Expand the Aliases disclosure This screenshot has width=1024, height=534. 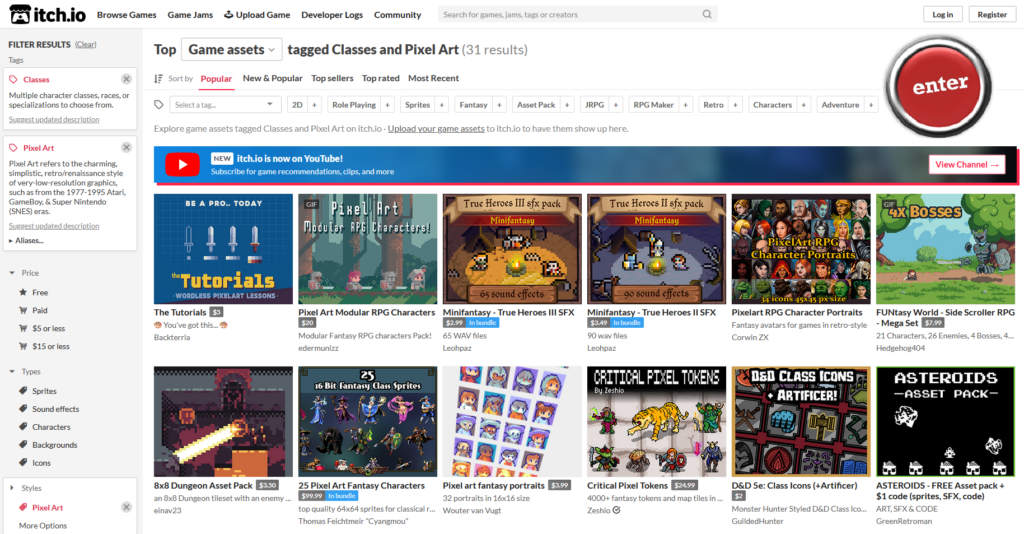coord(26,240)
